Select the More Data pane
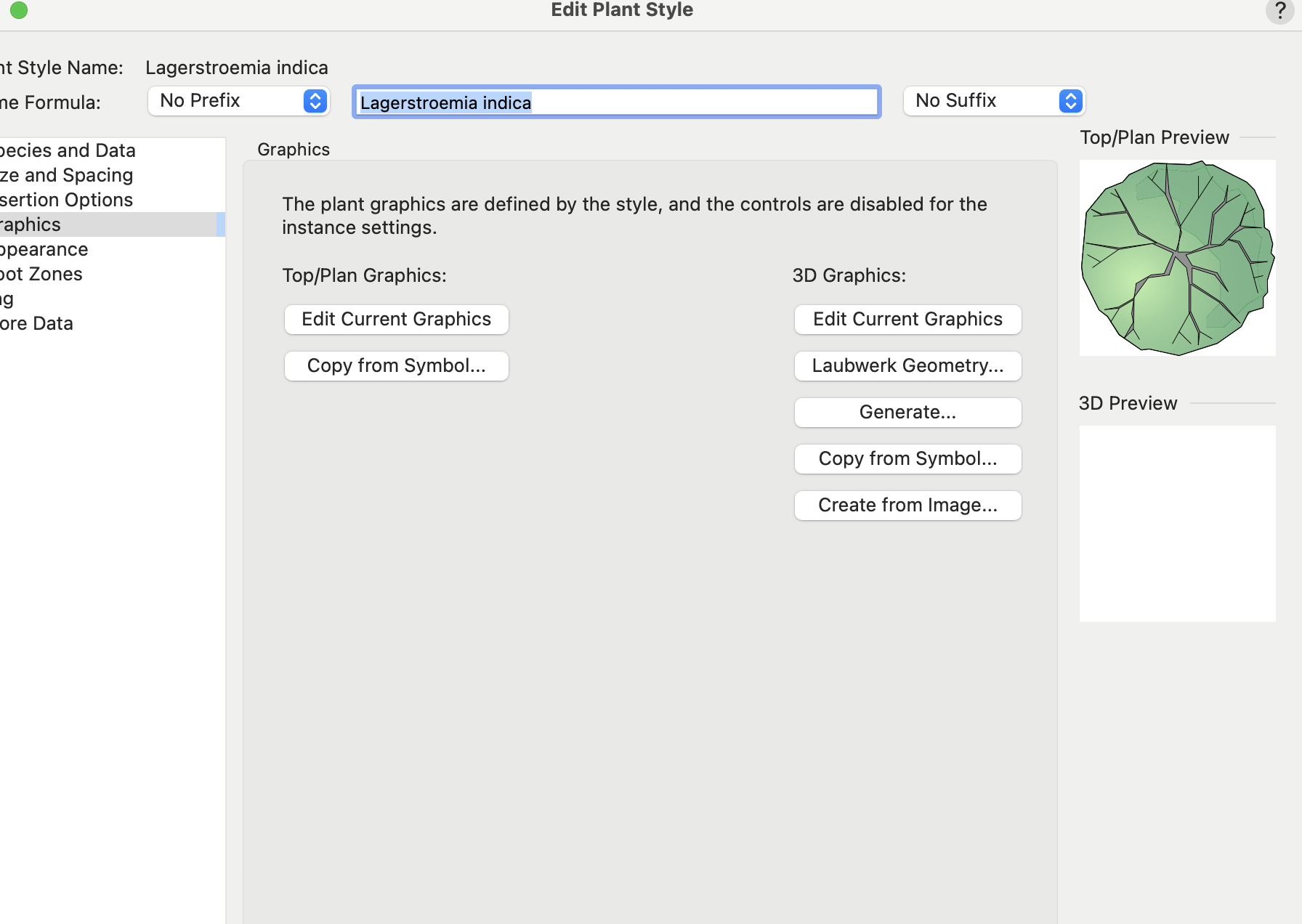Image resolution: width=1302 pixels, height=924 pixels. pos(37,323)
